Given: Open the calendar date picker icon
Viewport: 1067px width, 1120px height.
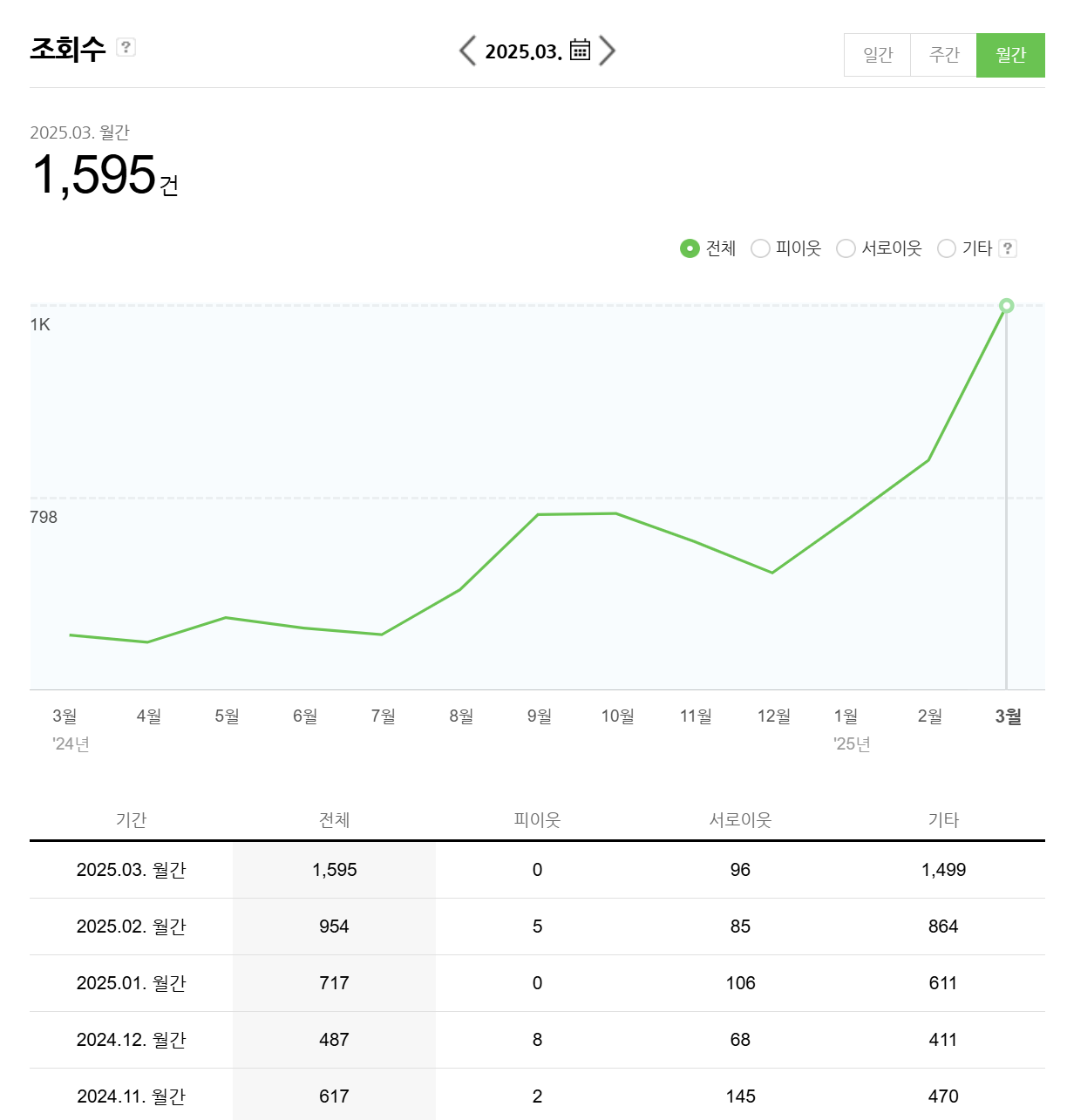Looking at the screenshot, I should [579, 51].
